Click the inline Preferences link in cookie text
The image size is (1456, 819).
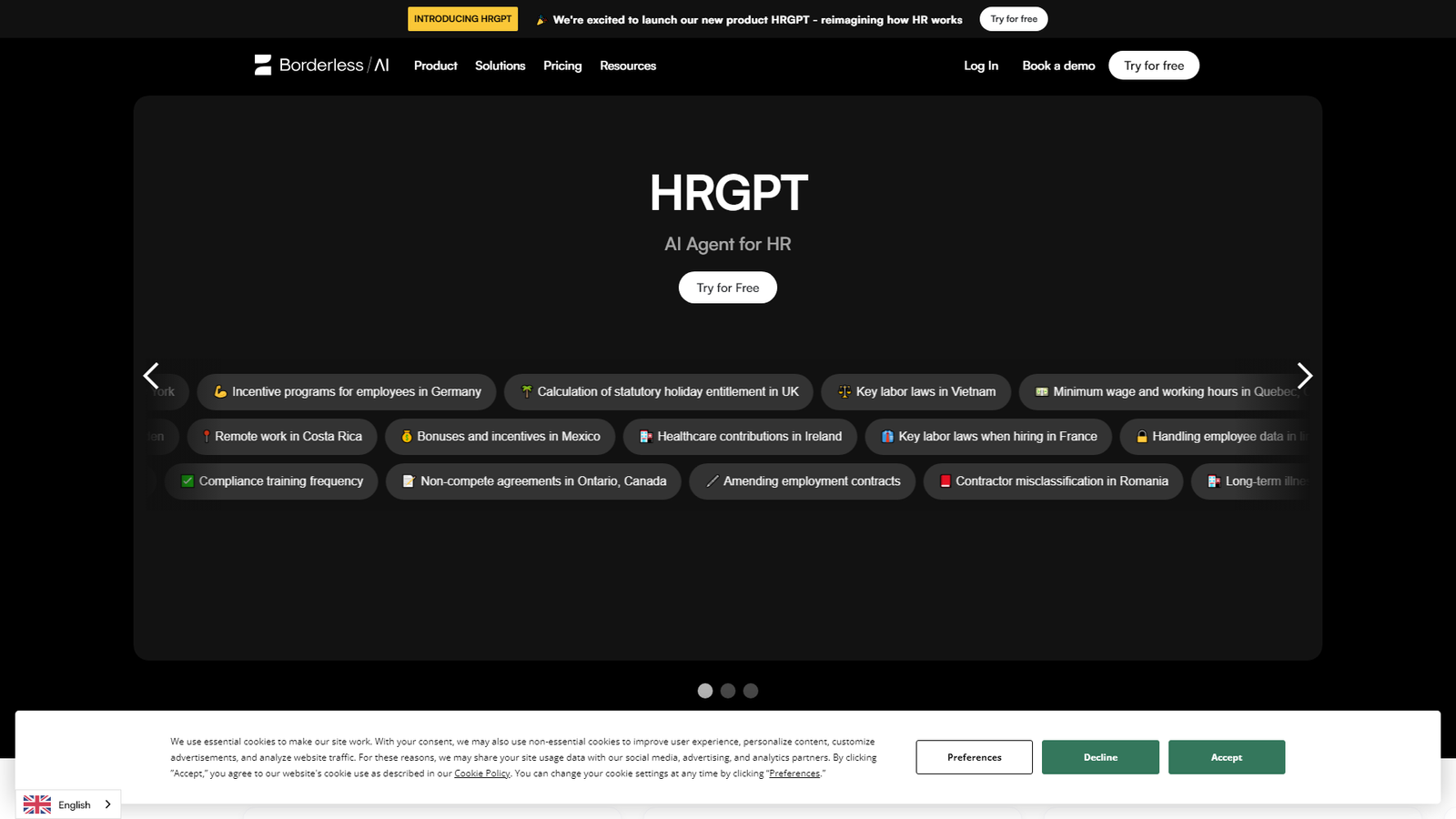click(x=794, y=773)
